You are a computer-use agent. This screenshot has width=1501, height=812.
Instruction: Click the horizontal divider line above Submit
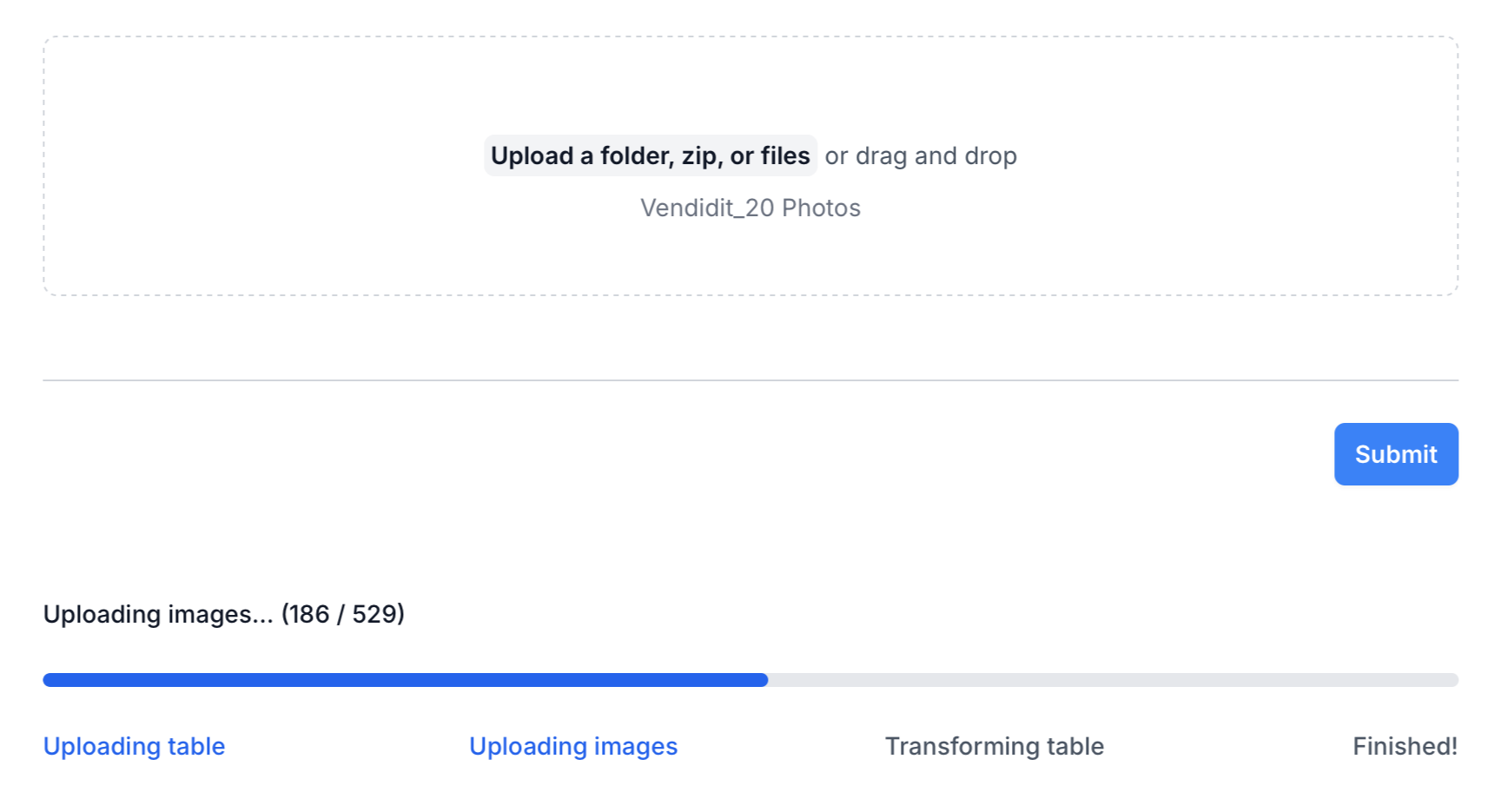pos(750,380)
